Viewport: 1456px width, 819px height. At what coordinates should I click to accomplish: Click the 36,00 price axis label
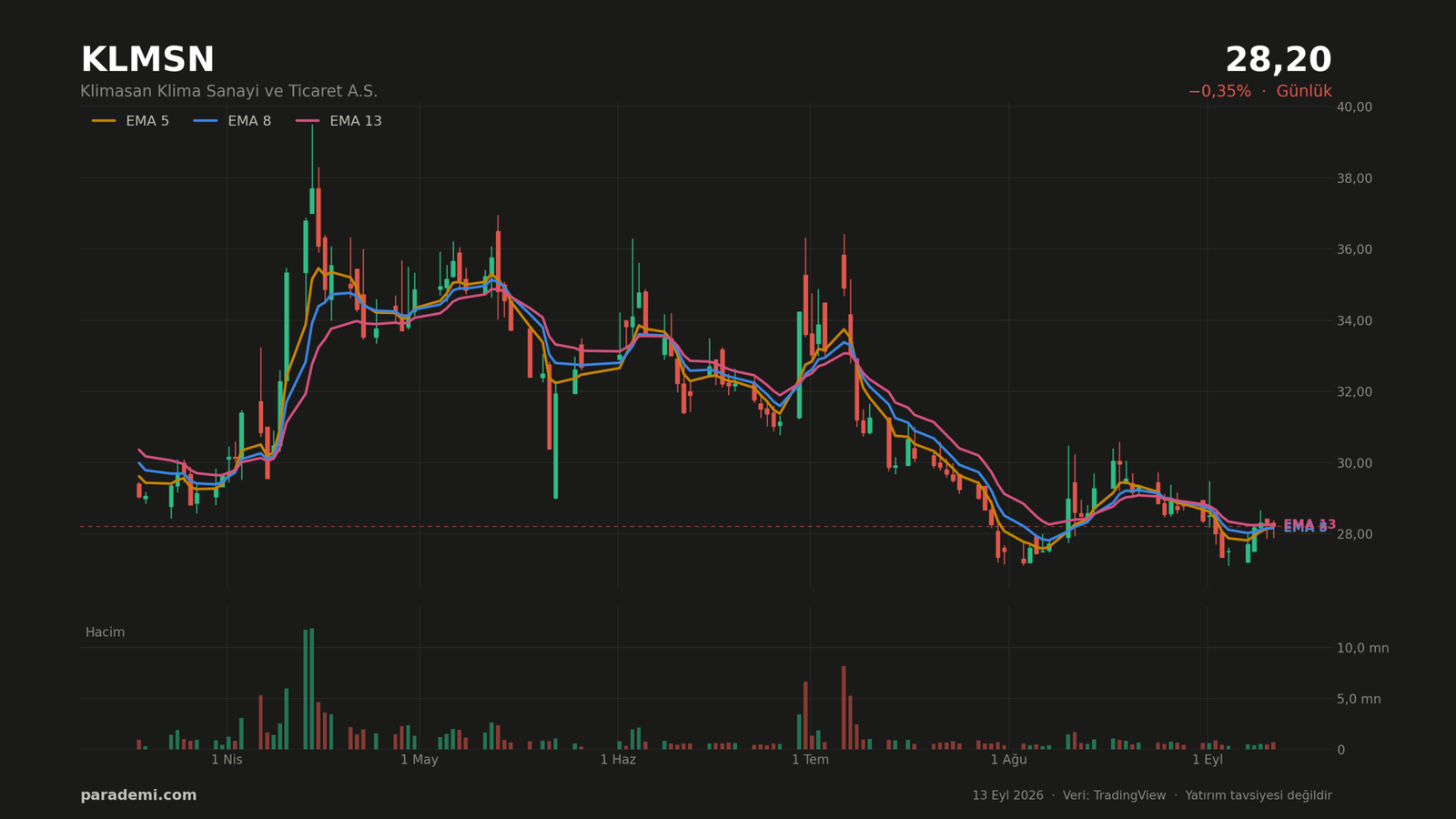point(1354,249)
